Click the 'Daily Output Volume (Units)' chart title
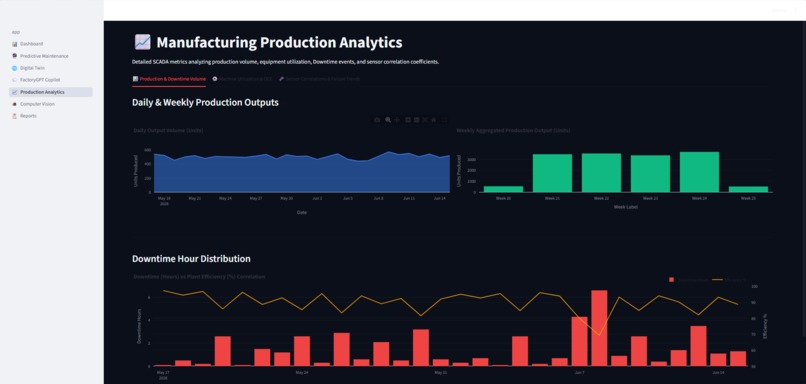The image size is (806, 384). coord(168,131)
